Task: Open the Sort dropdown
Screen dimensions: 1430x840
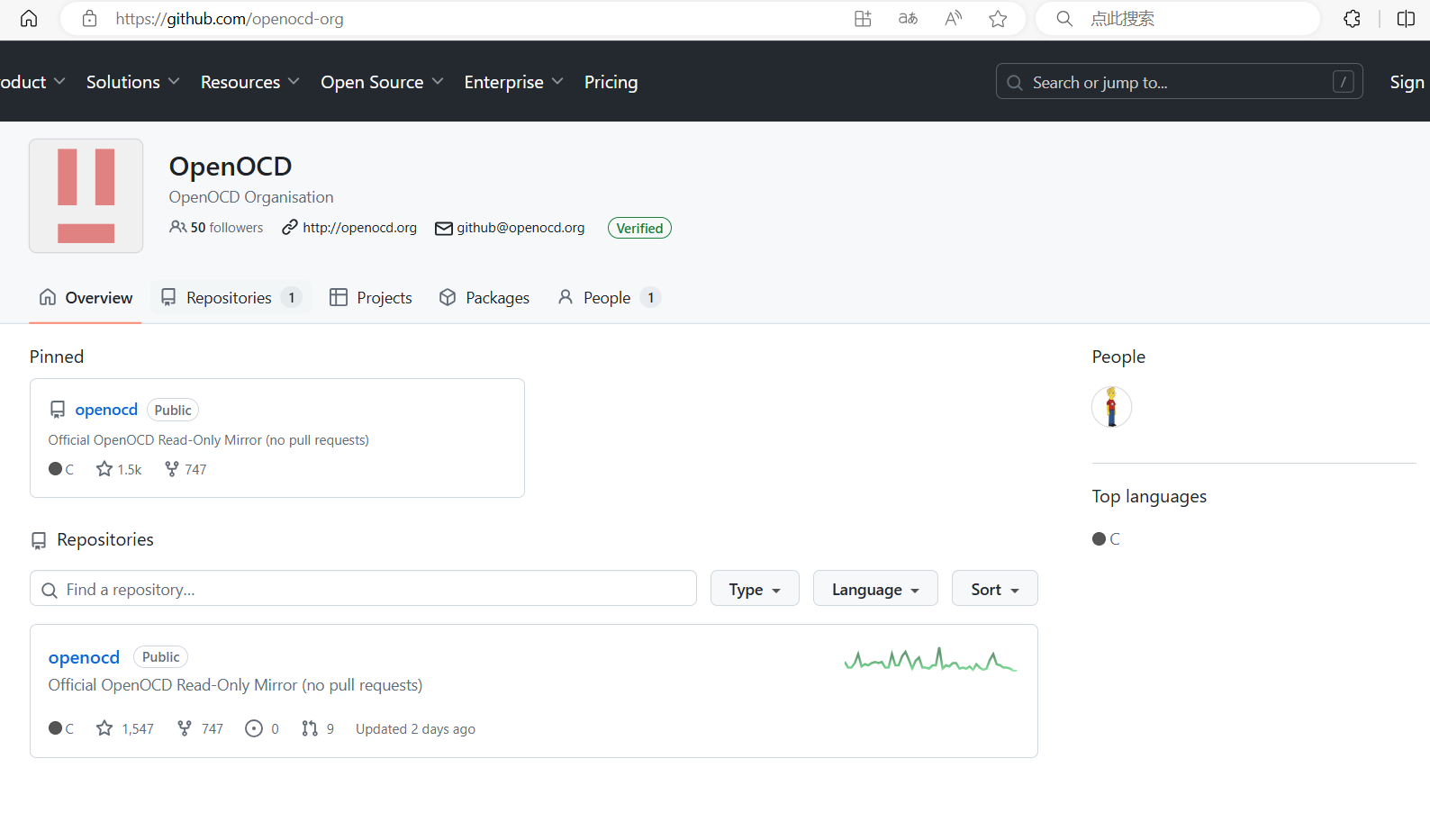Action: pos(994,589)
